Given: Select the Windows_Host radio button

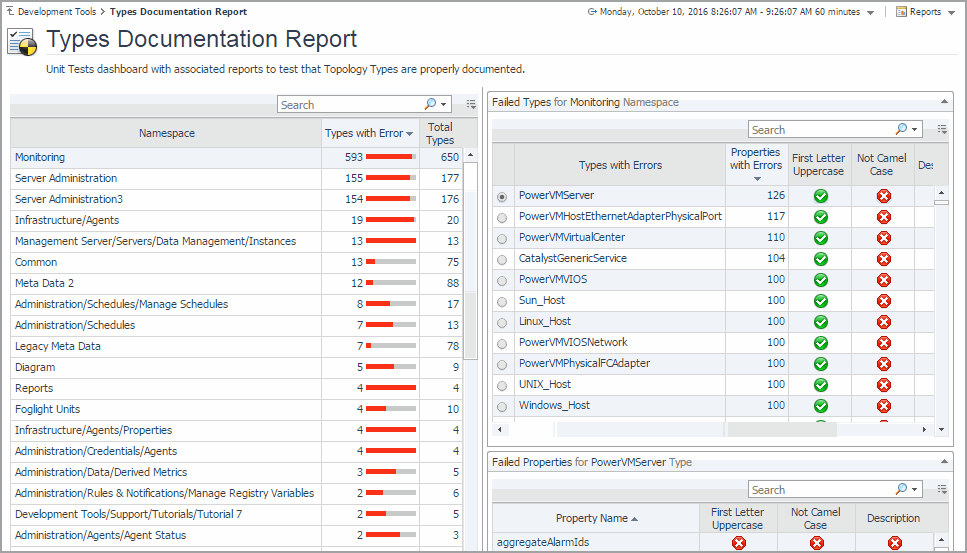Looking at the screenshot, I should tap(502, 406).
